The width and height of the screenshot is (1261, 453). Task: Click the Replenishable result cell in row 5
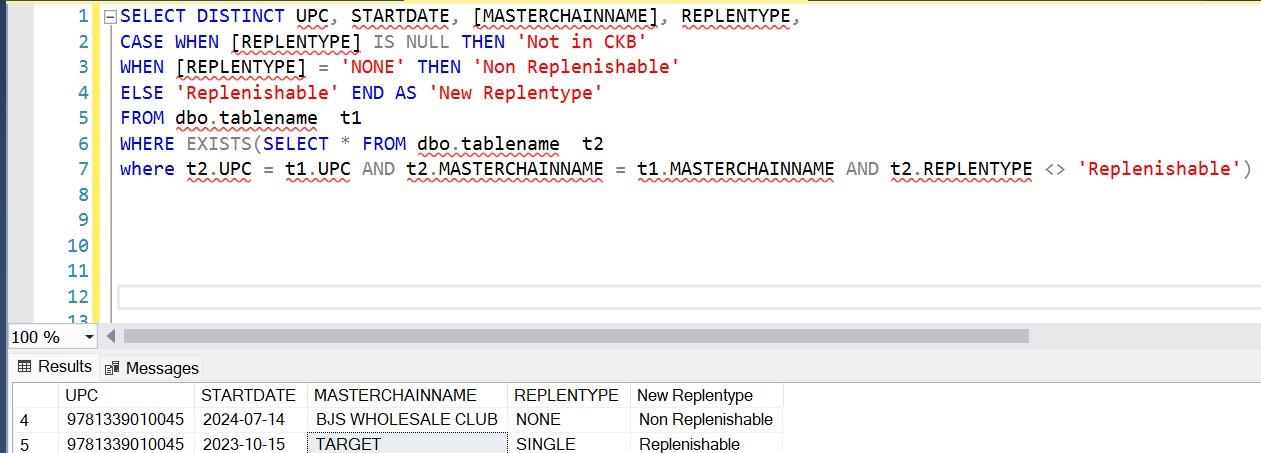(x=706, y=443)
